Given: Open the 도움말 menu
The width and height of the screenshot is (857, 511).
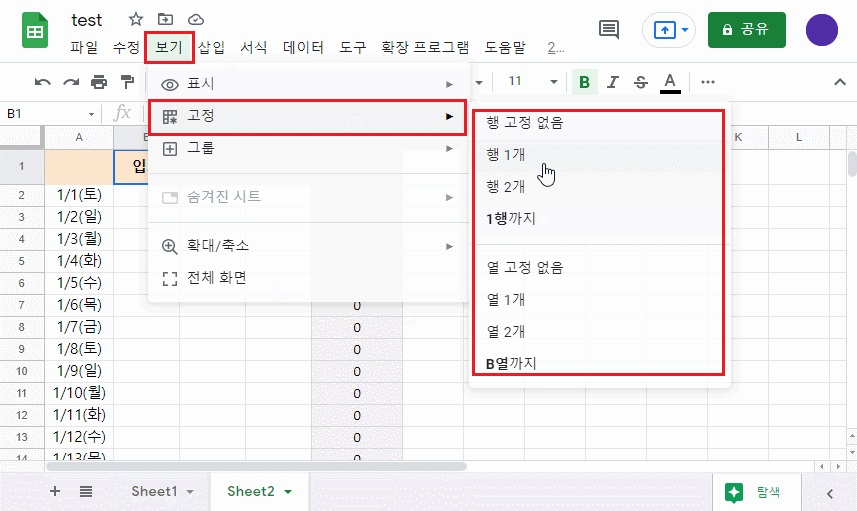Looking at the screenshot, I should coord(504,47).
